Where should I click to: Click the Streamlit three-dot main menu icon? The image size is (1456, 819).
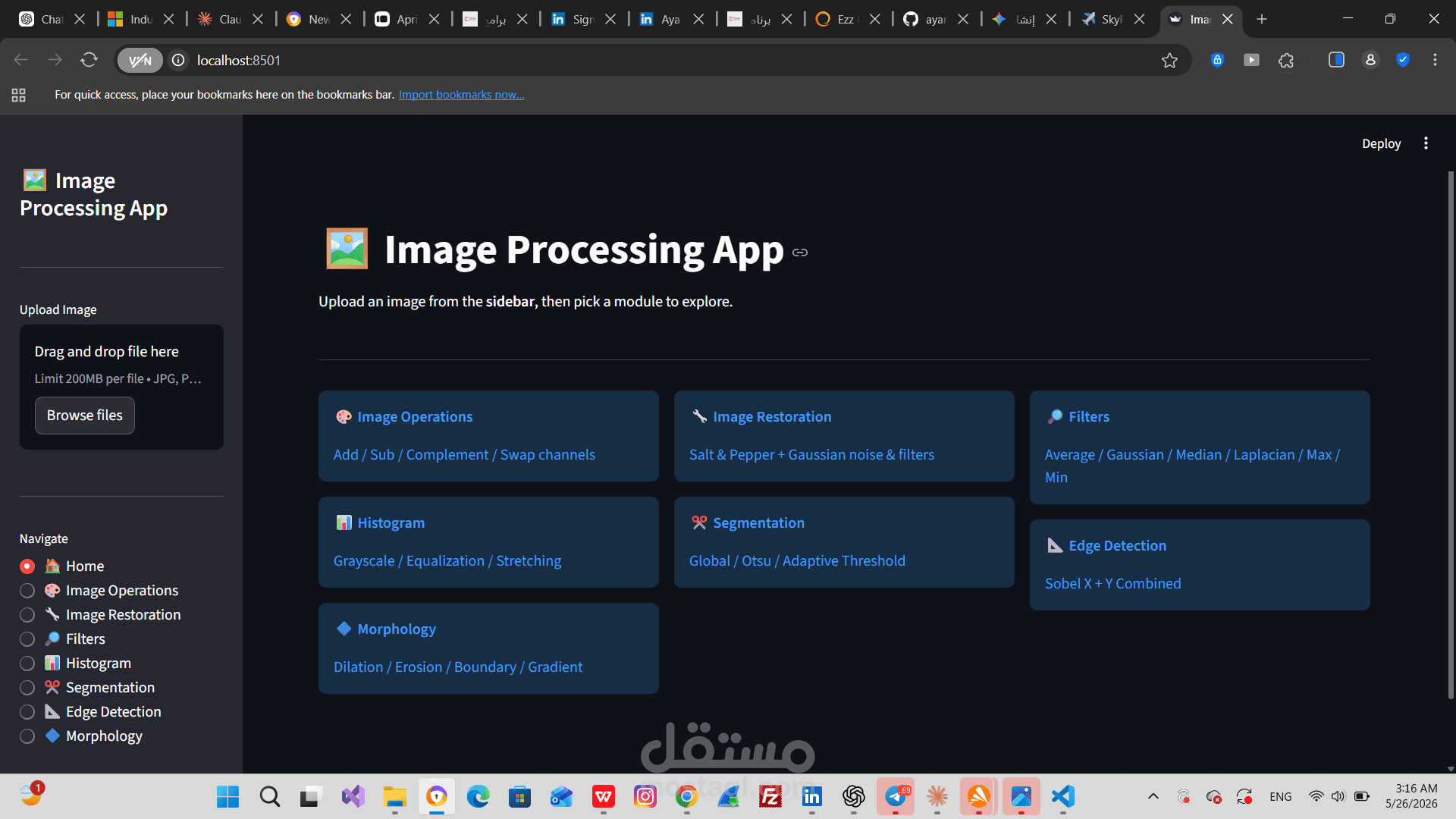(1426, 143)
